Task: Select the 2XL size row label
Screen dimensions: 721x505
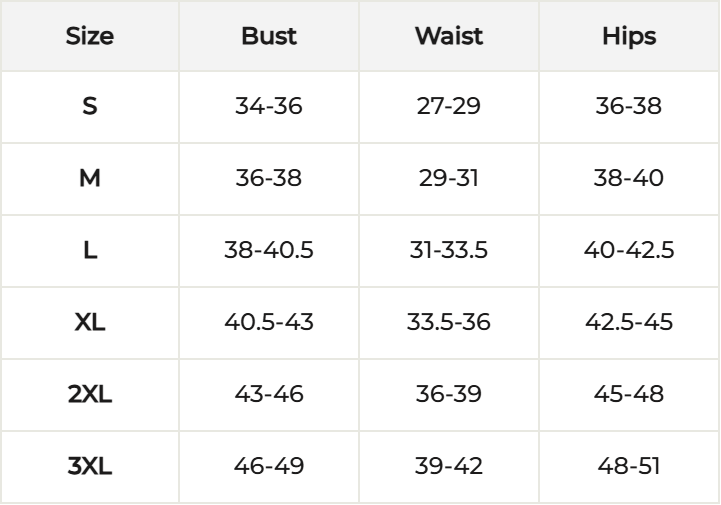Action: click(90, 394)
